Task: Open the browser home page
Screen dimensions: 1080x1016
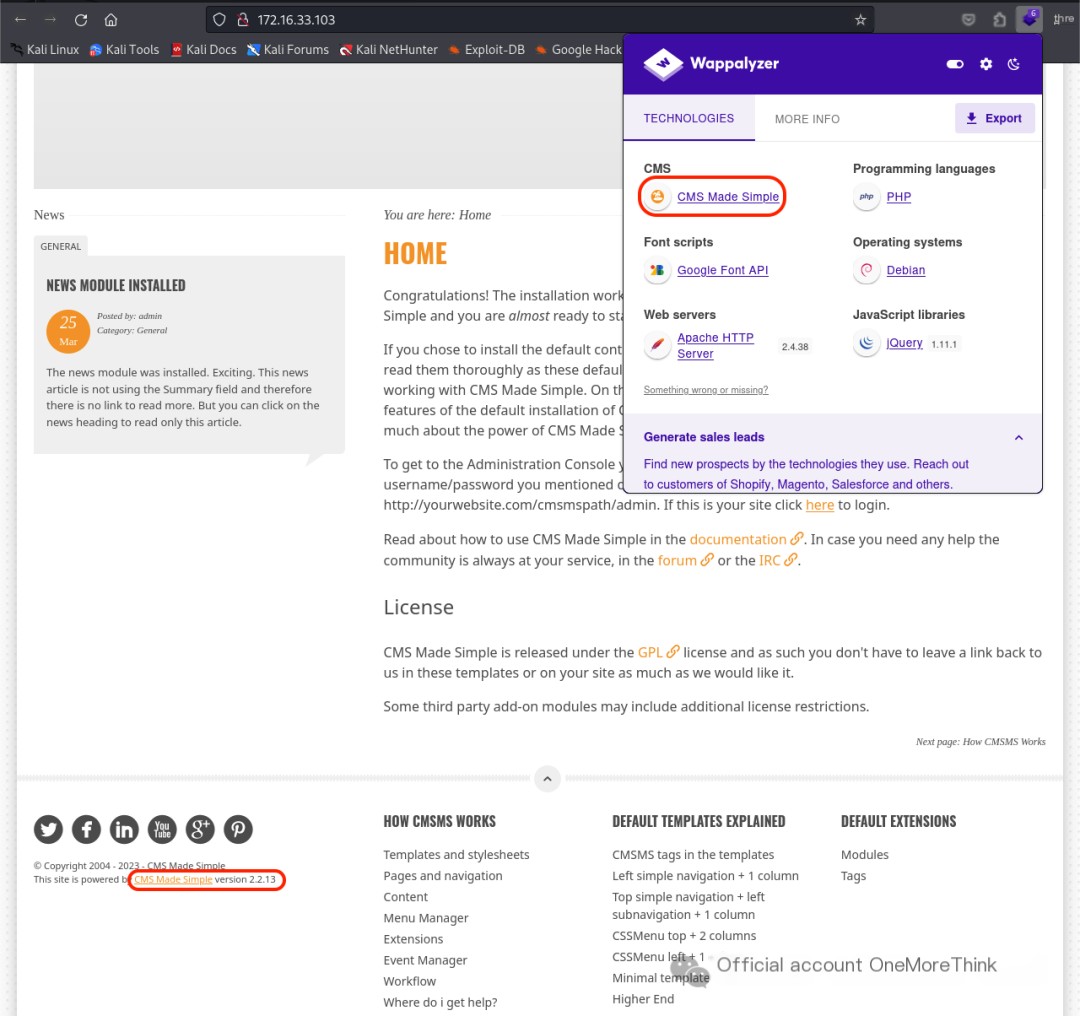Action: coord(111,20)
